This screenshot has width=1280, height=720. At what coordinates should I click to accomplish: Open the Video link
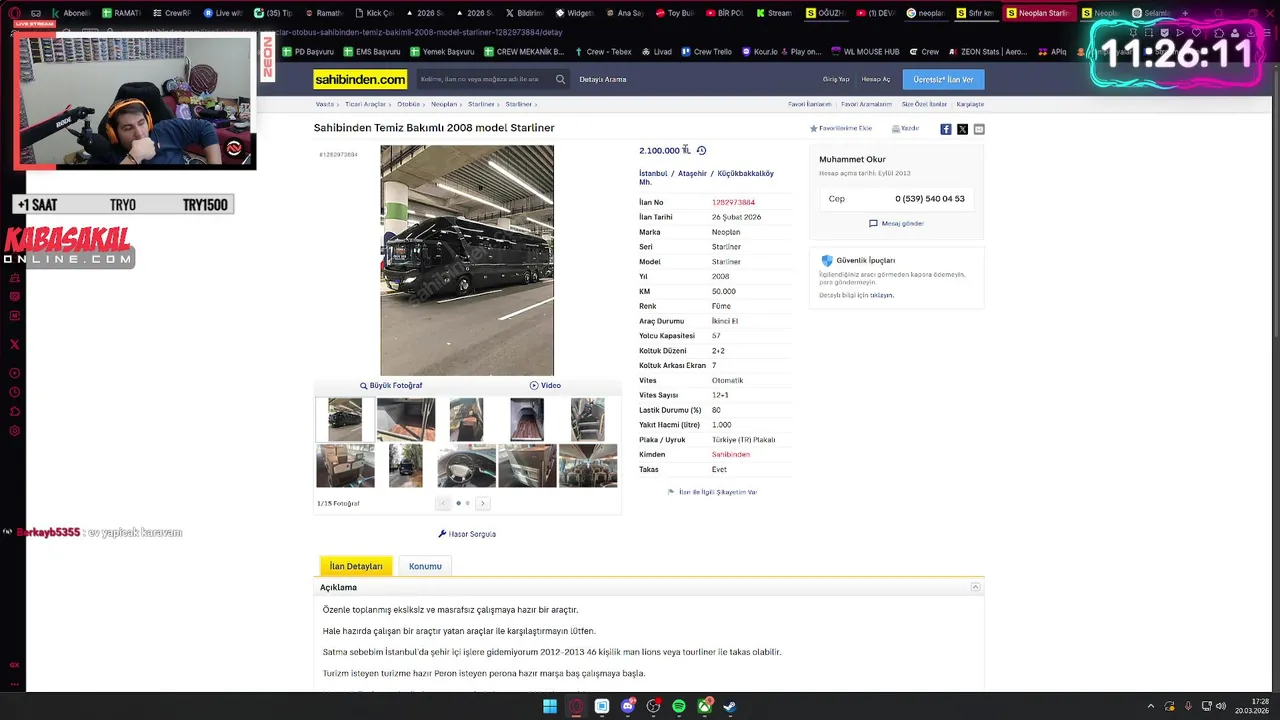pyautogui.click(x=545, y=385)
